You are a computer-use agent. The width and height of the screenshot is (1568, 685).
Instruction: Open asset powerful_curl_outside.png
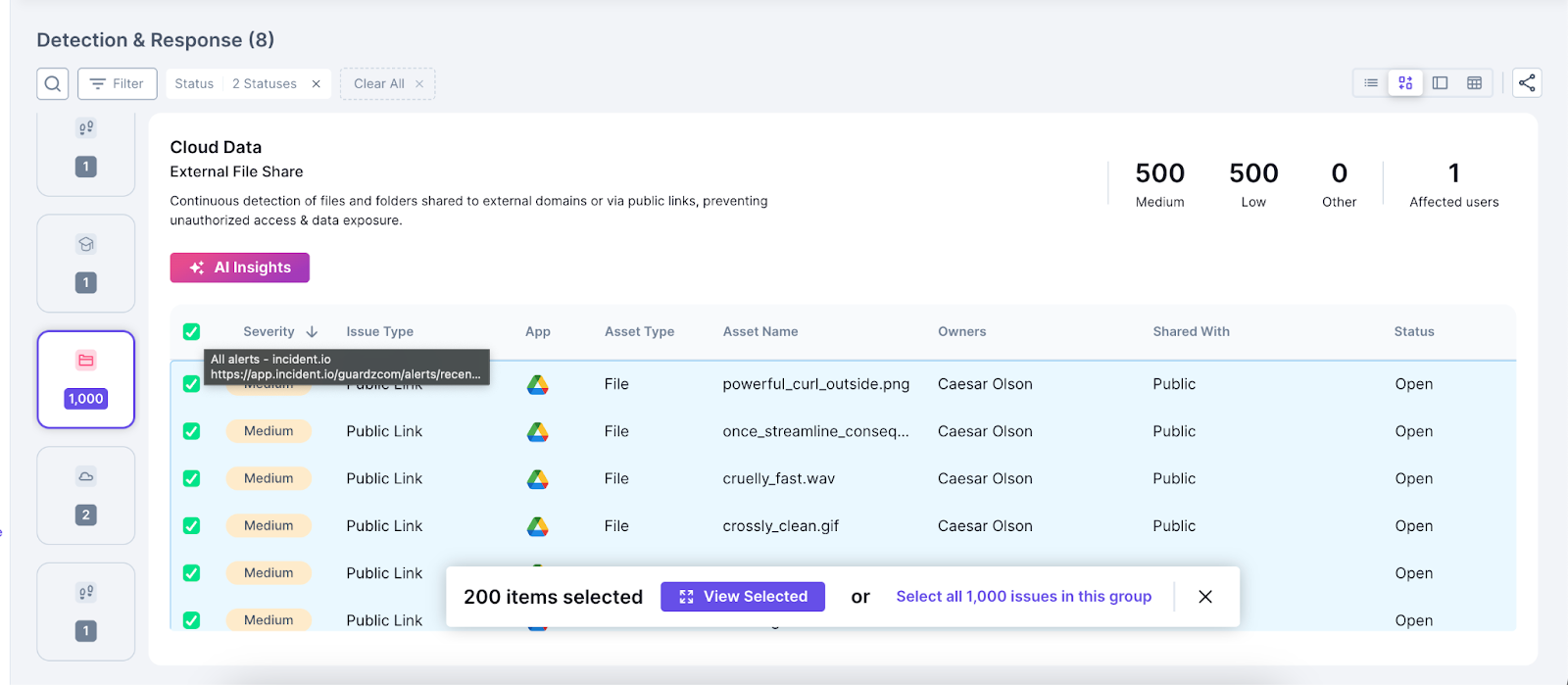[816, 384]
